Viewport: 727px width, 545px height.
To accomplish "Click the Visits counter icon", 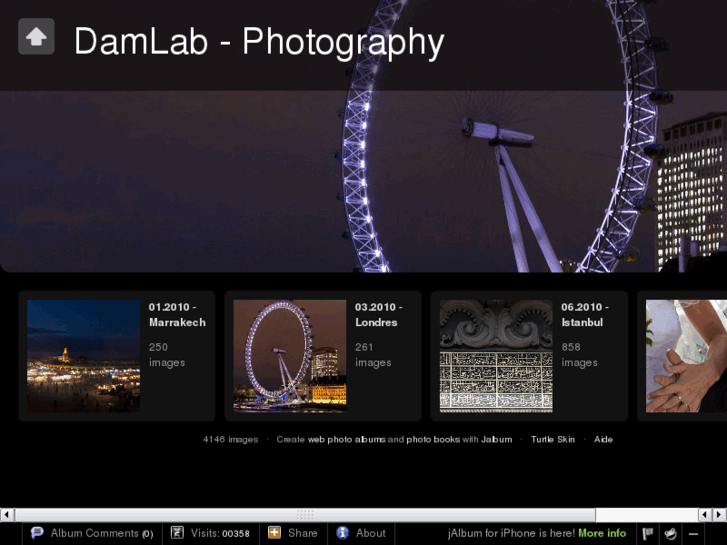I will coord(177,533).
